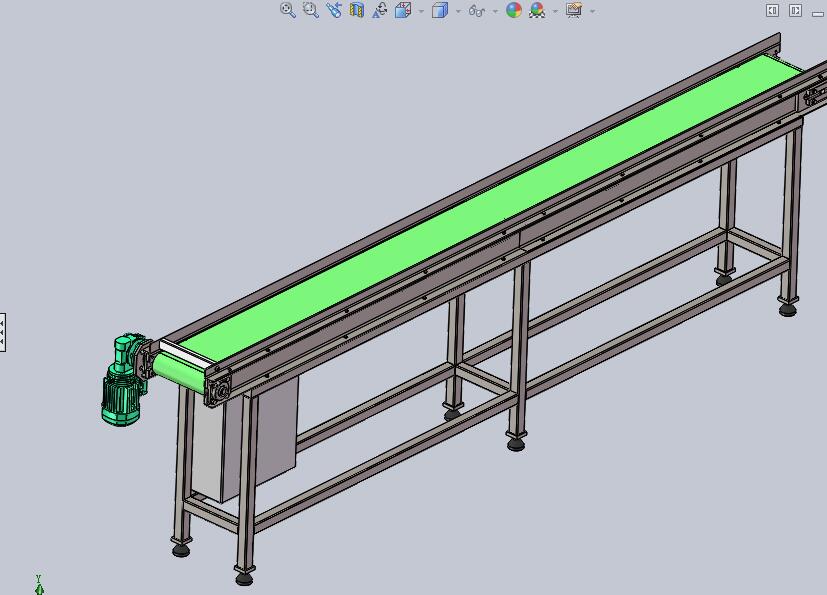Activate the Zoom to Area tool
Screen dimensions: 827x595
pyautogui.click(x=311, y=10)
